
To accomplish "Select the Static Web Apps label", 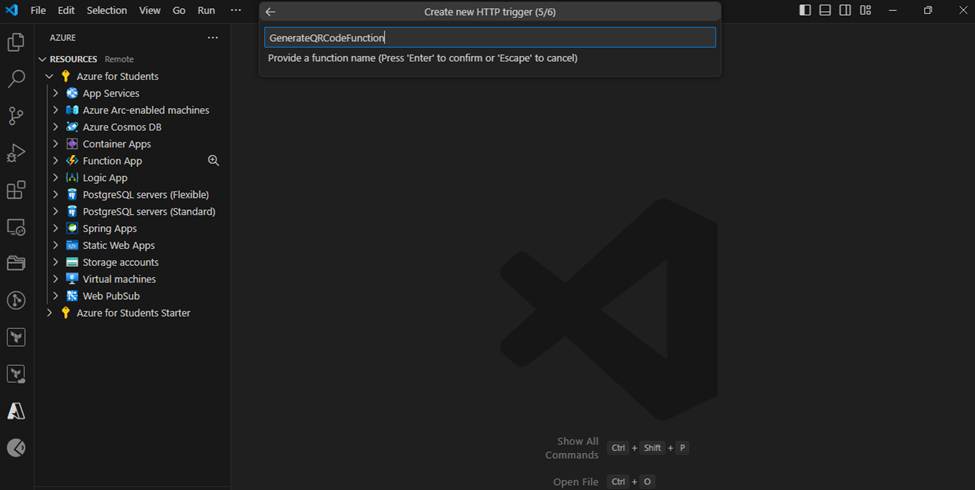I will [119, 246].
